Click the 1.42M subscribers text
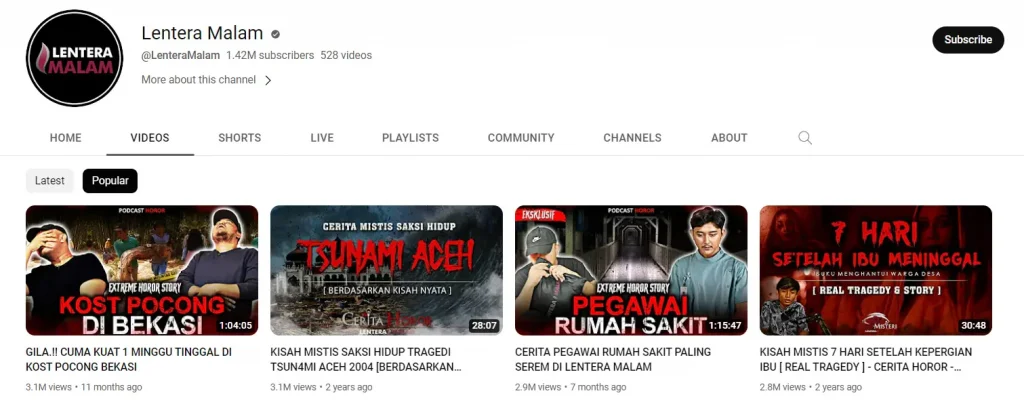 [270, 55]
